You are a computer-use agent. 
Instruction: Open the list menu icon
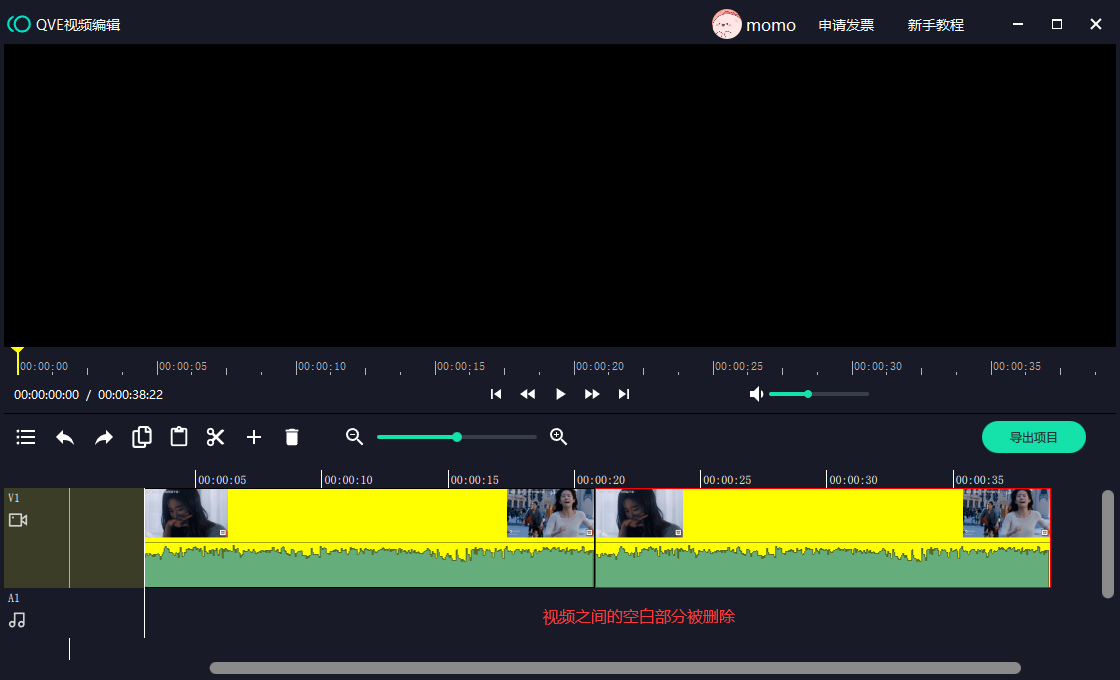coord(26,437)
